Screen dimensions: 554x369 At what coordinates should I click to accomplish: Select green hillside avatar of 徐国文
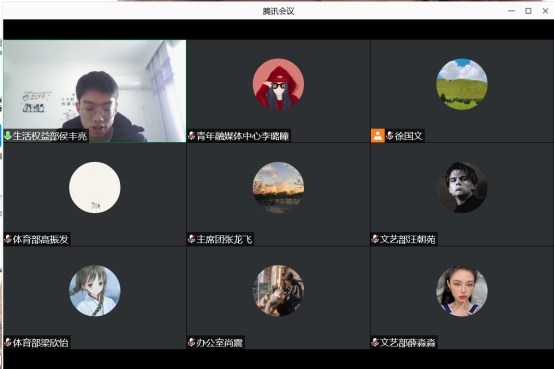(462, 84)
